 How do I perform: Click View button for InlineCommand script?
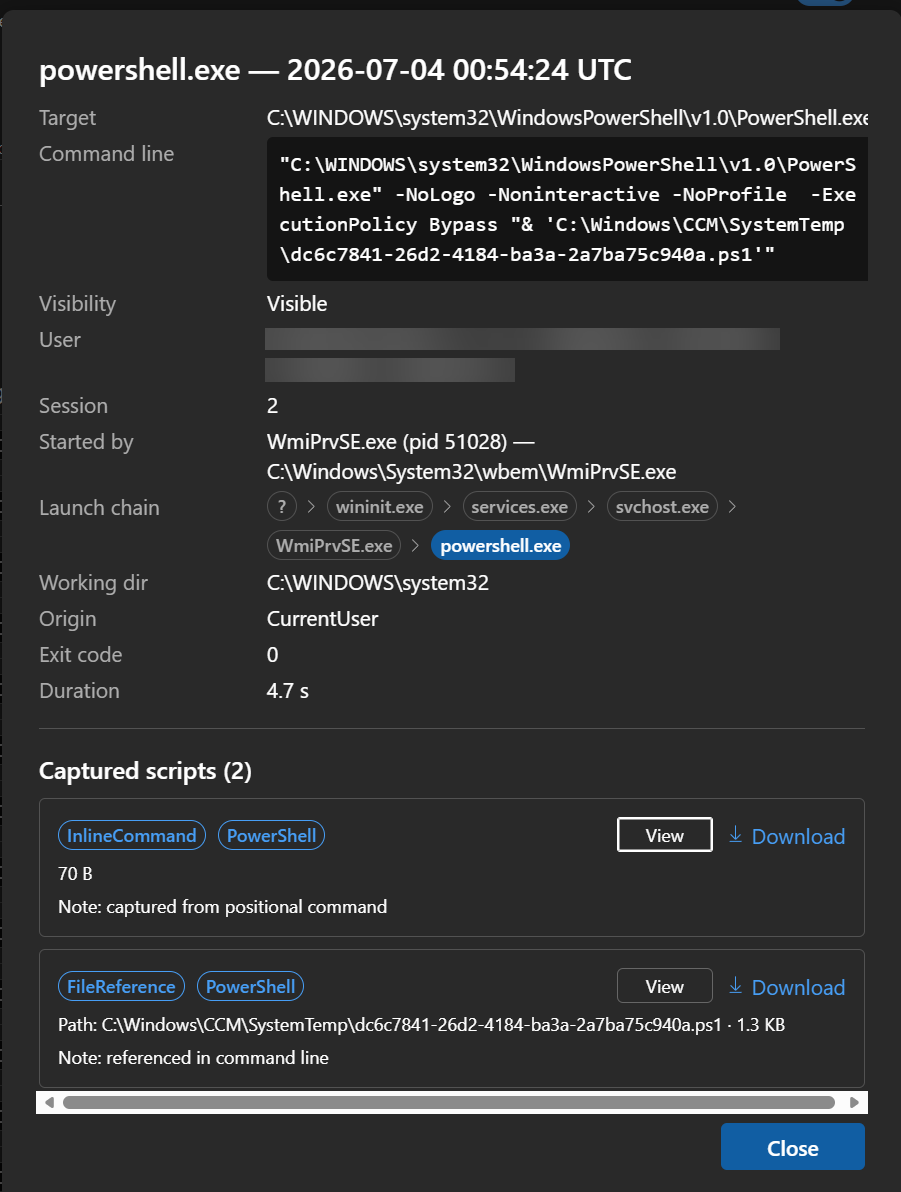coord(665,835)
